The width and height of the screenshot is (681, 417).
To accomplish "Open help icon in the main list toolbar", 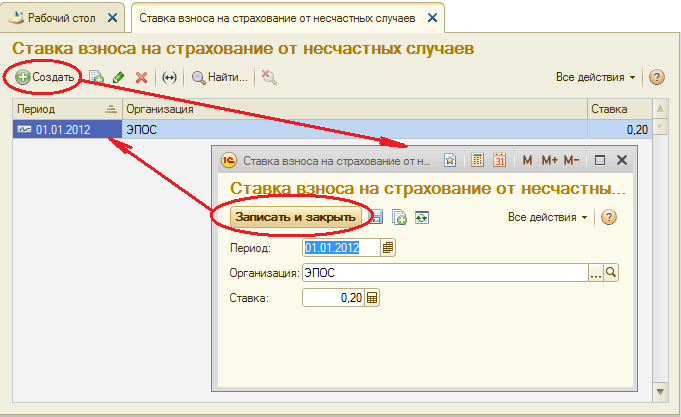I will point(657,77).
